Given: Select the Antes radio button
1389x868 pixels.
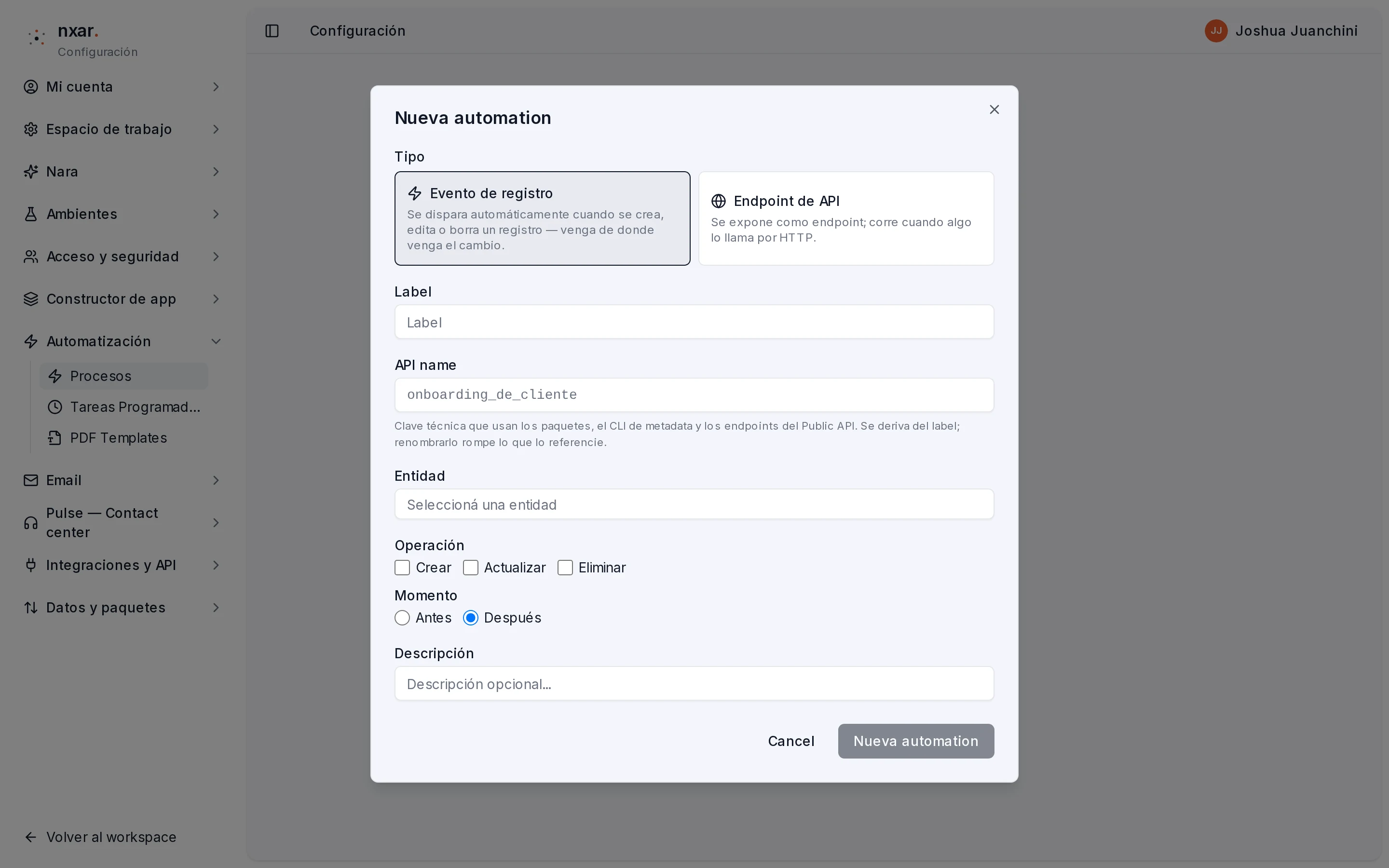Looking at the screenshot, I should (402, 618).
